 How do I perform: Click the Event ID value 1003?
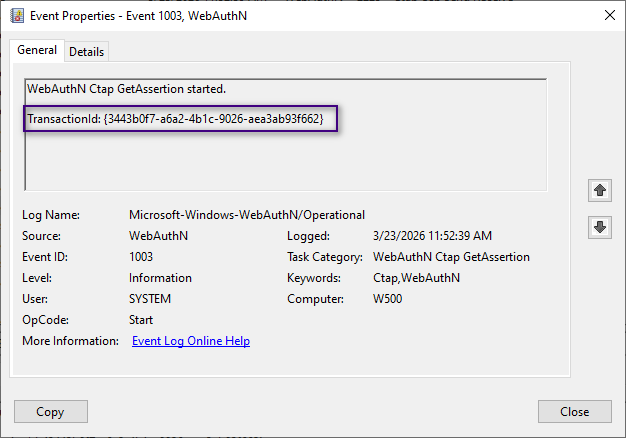pyautogui.click(x=141, y=257)
